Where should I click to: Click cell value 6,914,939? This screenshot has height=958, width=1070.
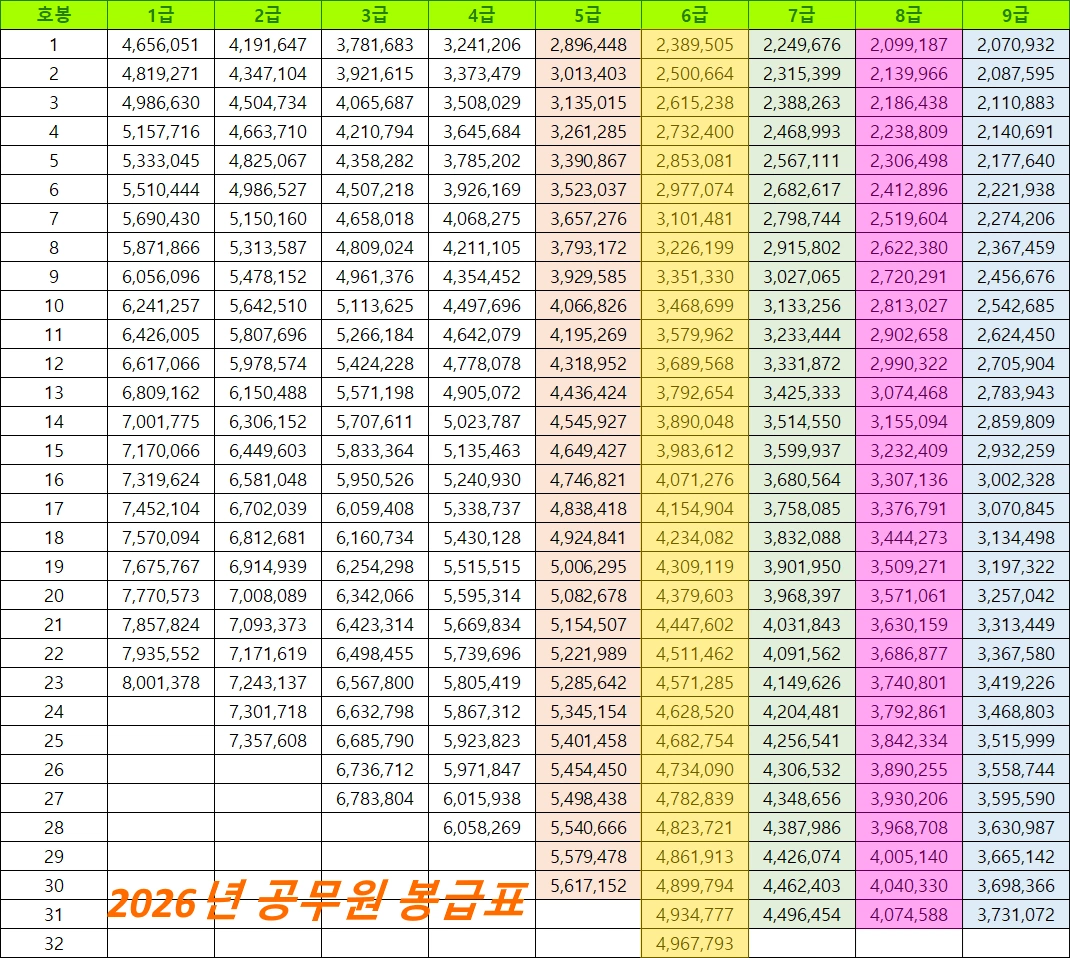click(x=268, y=567)
